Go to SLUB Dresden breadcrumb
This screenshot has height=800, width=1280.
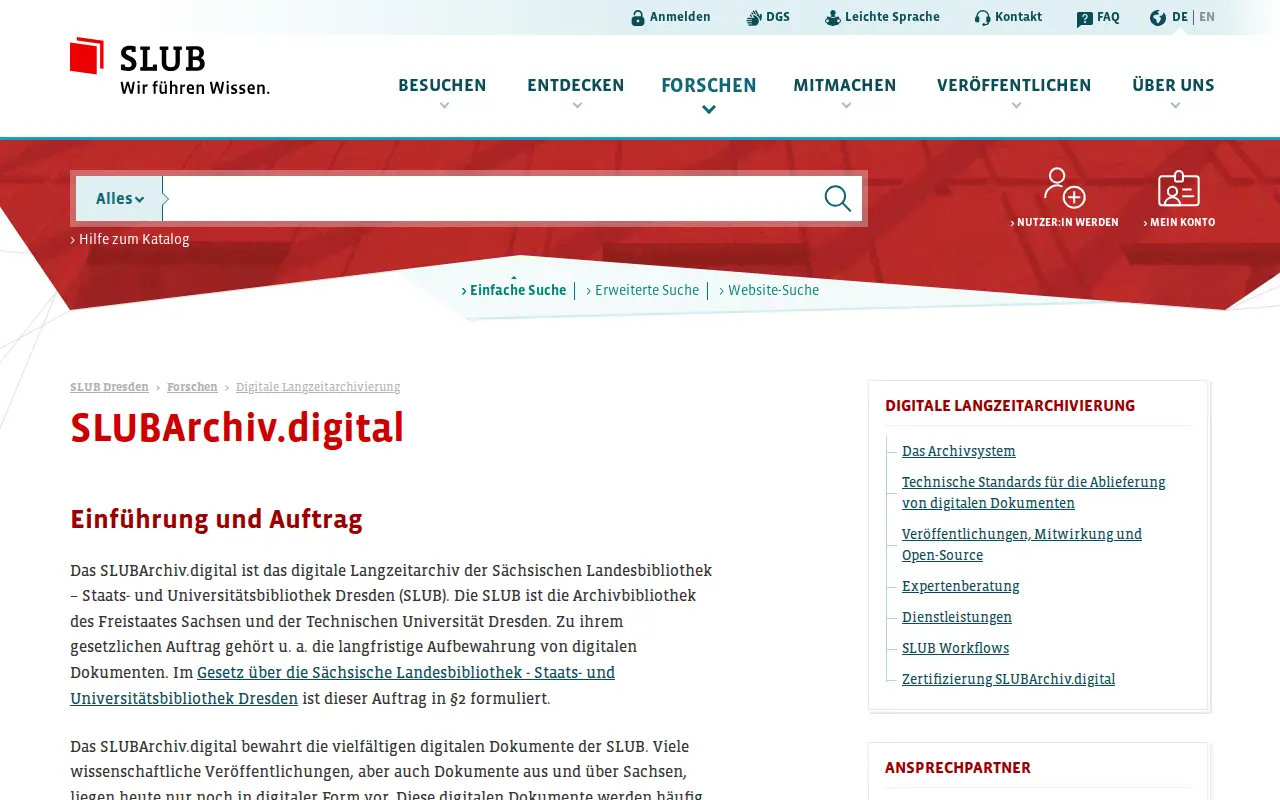tap(109, 387)
